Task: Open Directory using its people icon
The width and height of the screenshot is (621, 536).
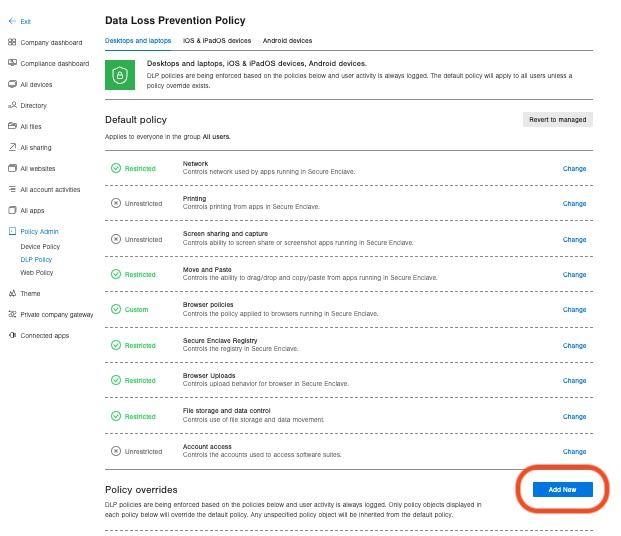Action: pos(12,105)
